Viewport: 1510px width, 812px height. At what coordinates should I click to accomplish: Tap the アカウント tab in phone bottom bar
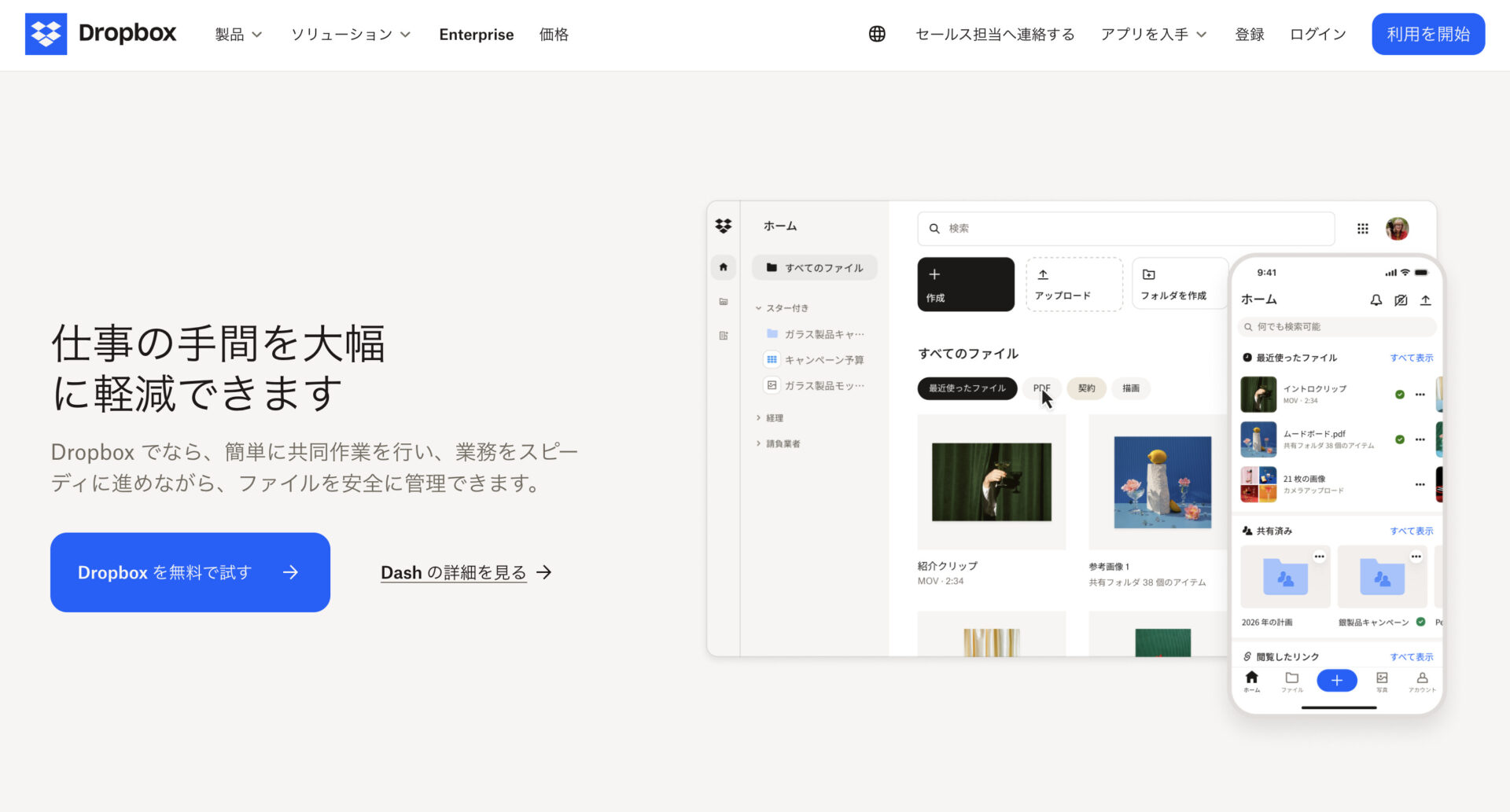coord(1422,682)
